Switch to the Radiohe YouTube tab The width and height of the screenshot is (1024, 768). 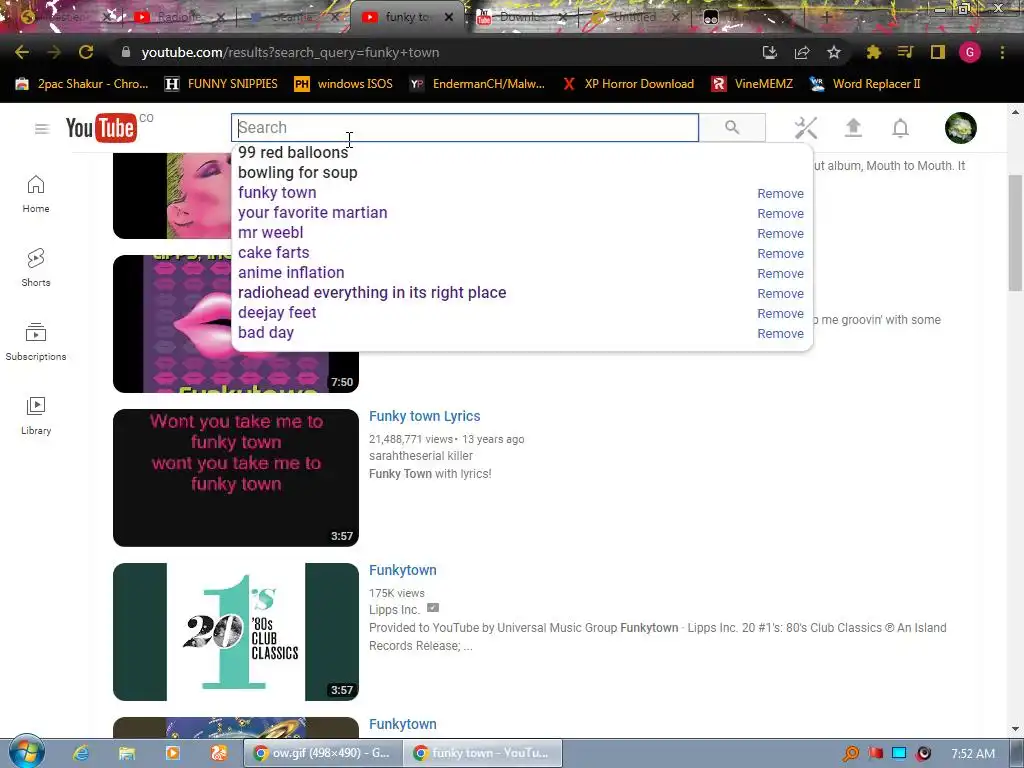pyautogui.click(x=178, y=17)
